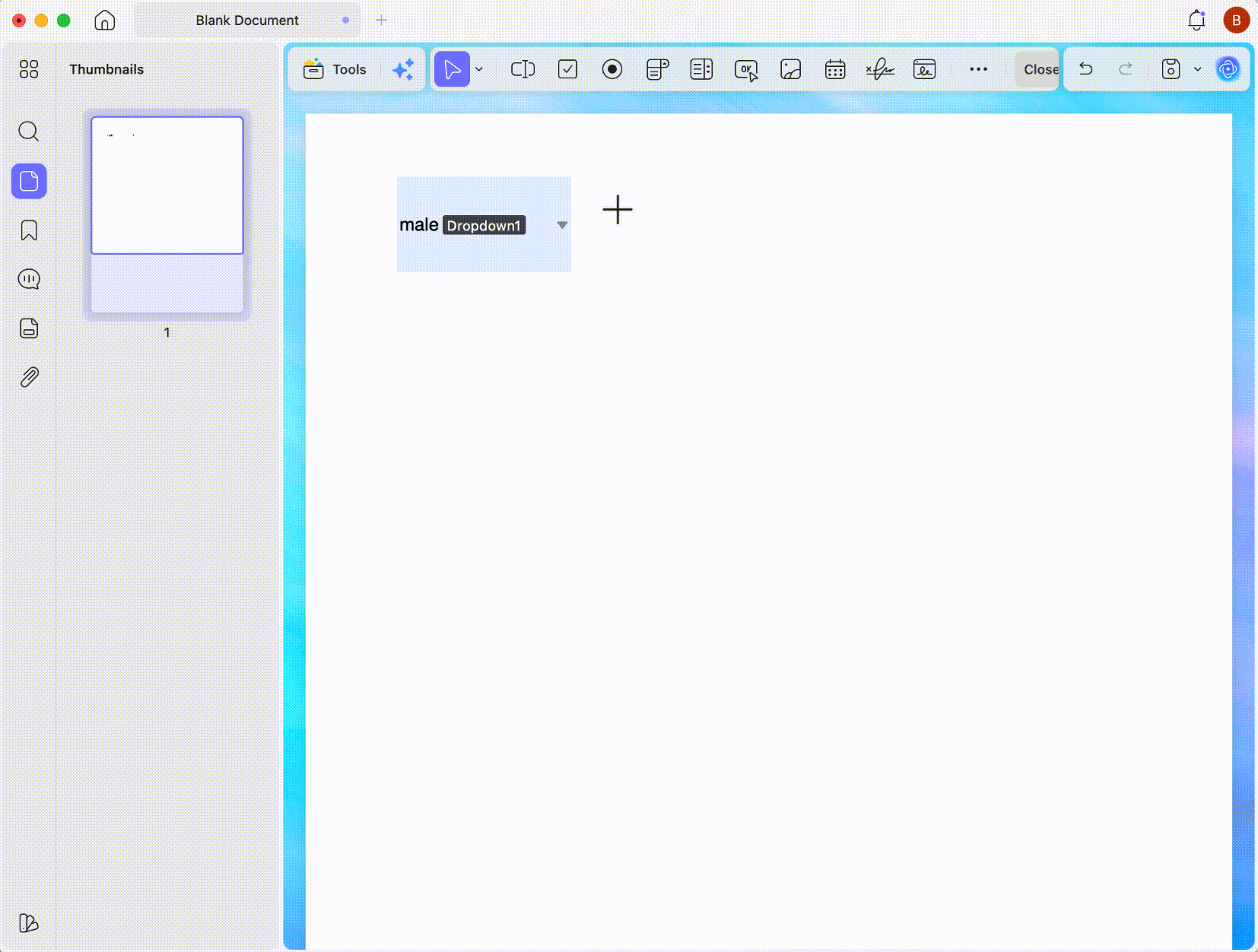Click the AI sparkle assistant icon
This screenshot has height=952, width=1258.
(403, 69)
